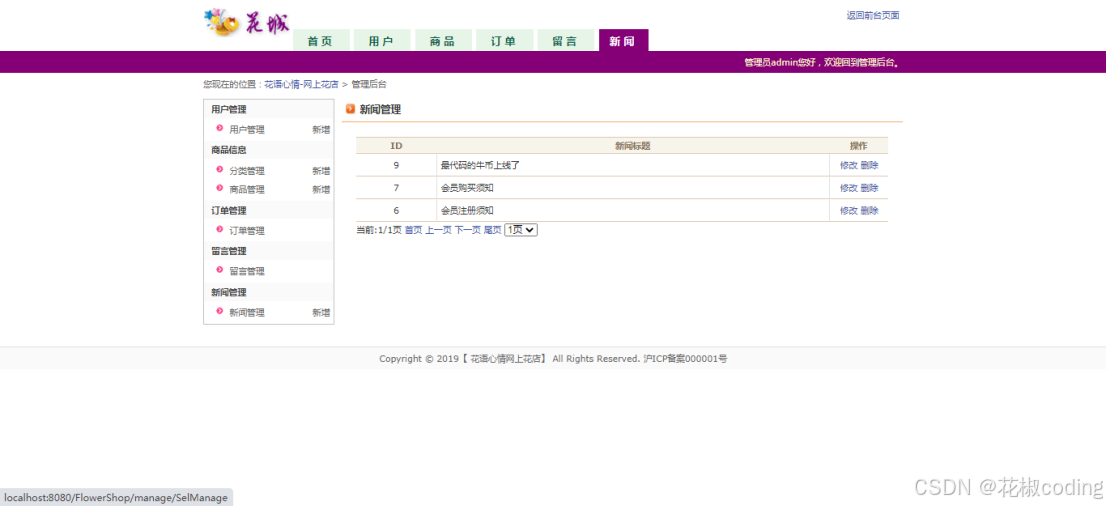Click 删除 for news ID 9

click(x=869, y=165)
